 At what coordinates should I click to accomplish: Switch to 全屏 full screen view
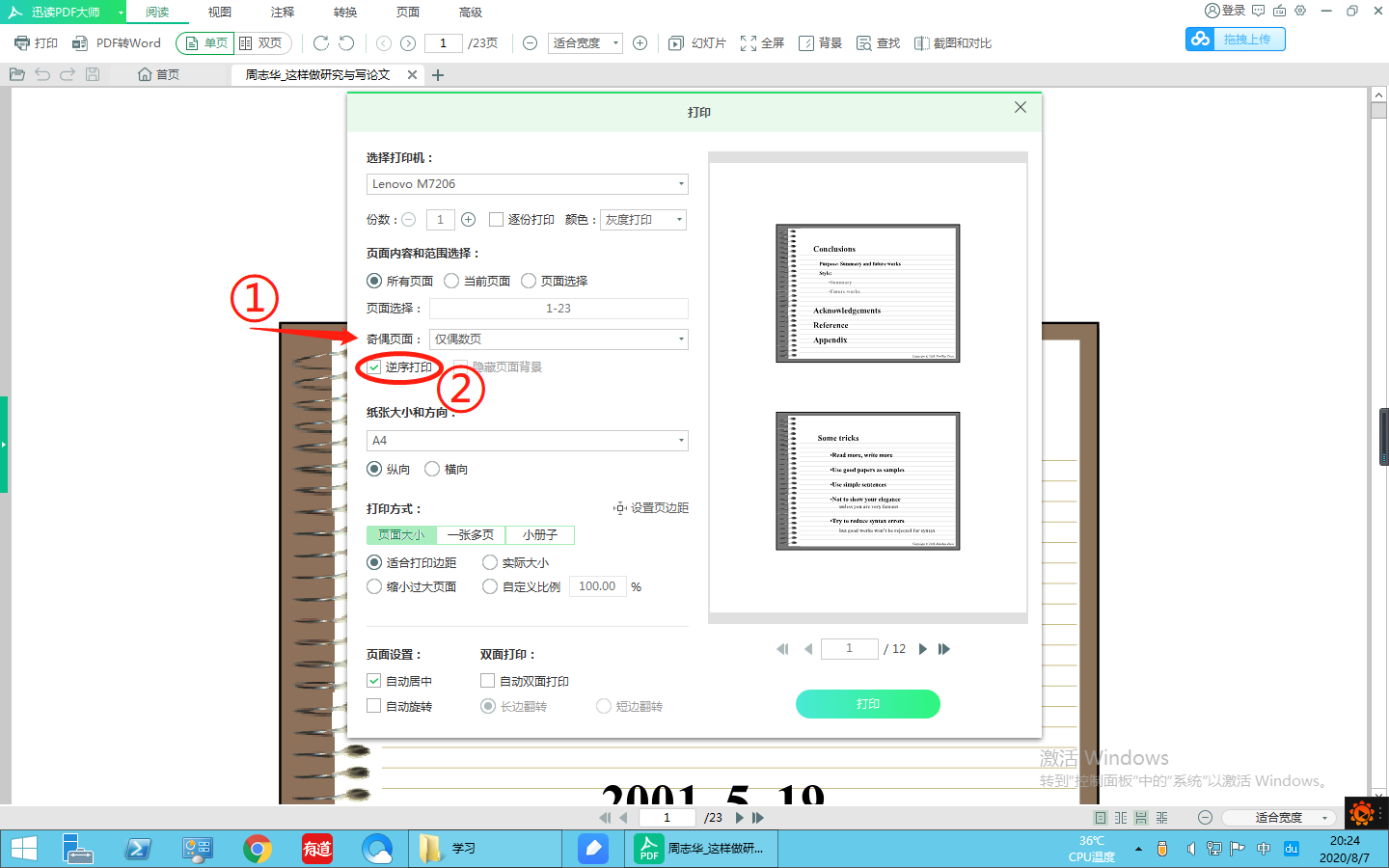pyautogui.click(x=762, y=42)
